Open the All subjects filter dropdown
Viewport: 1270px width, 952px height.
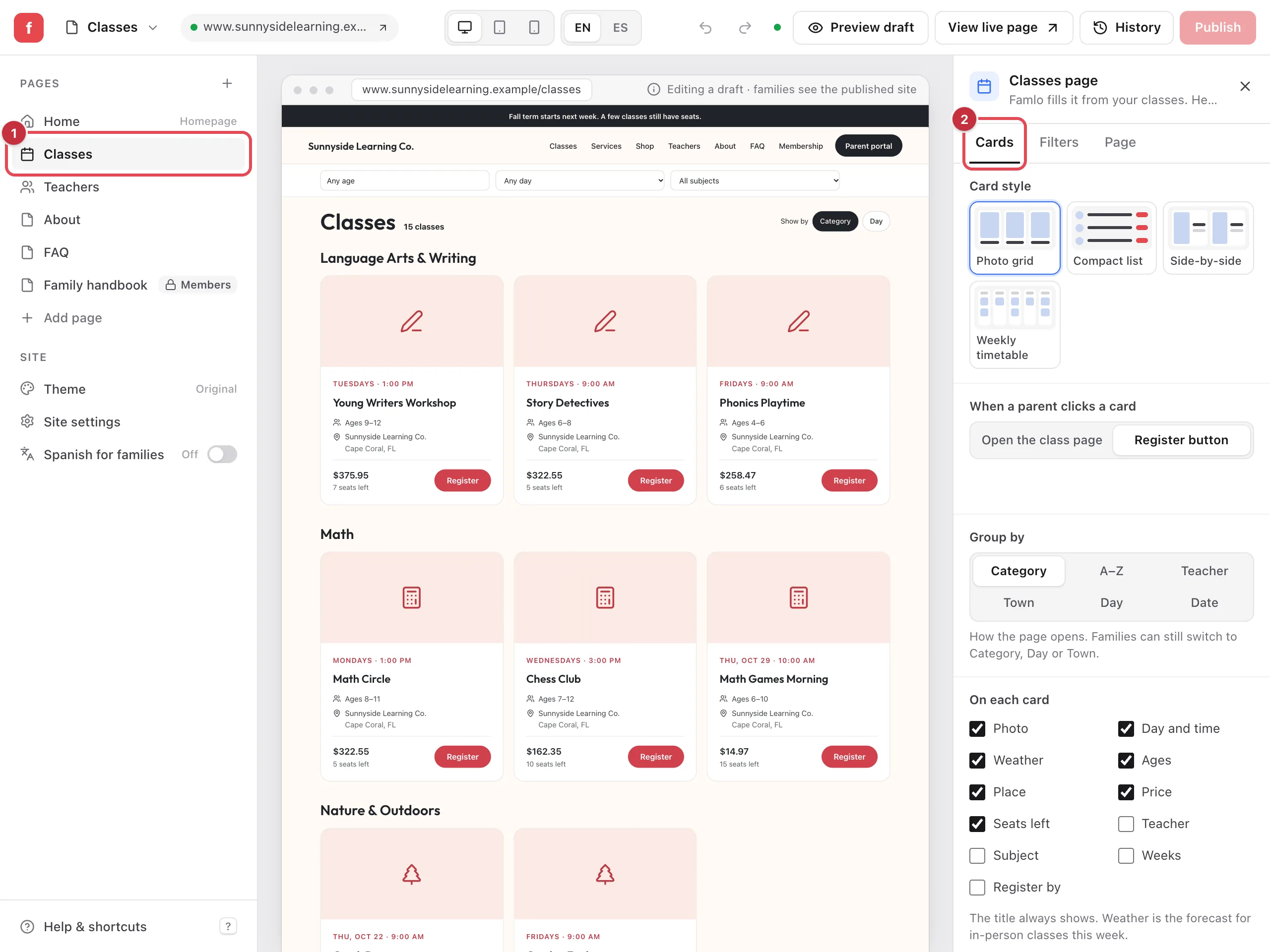755,181
